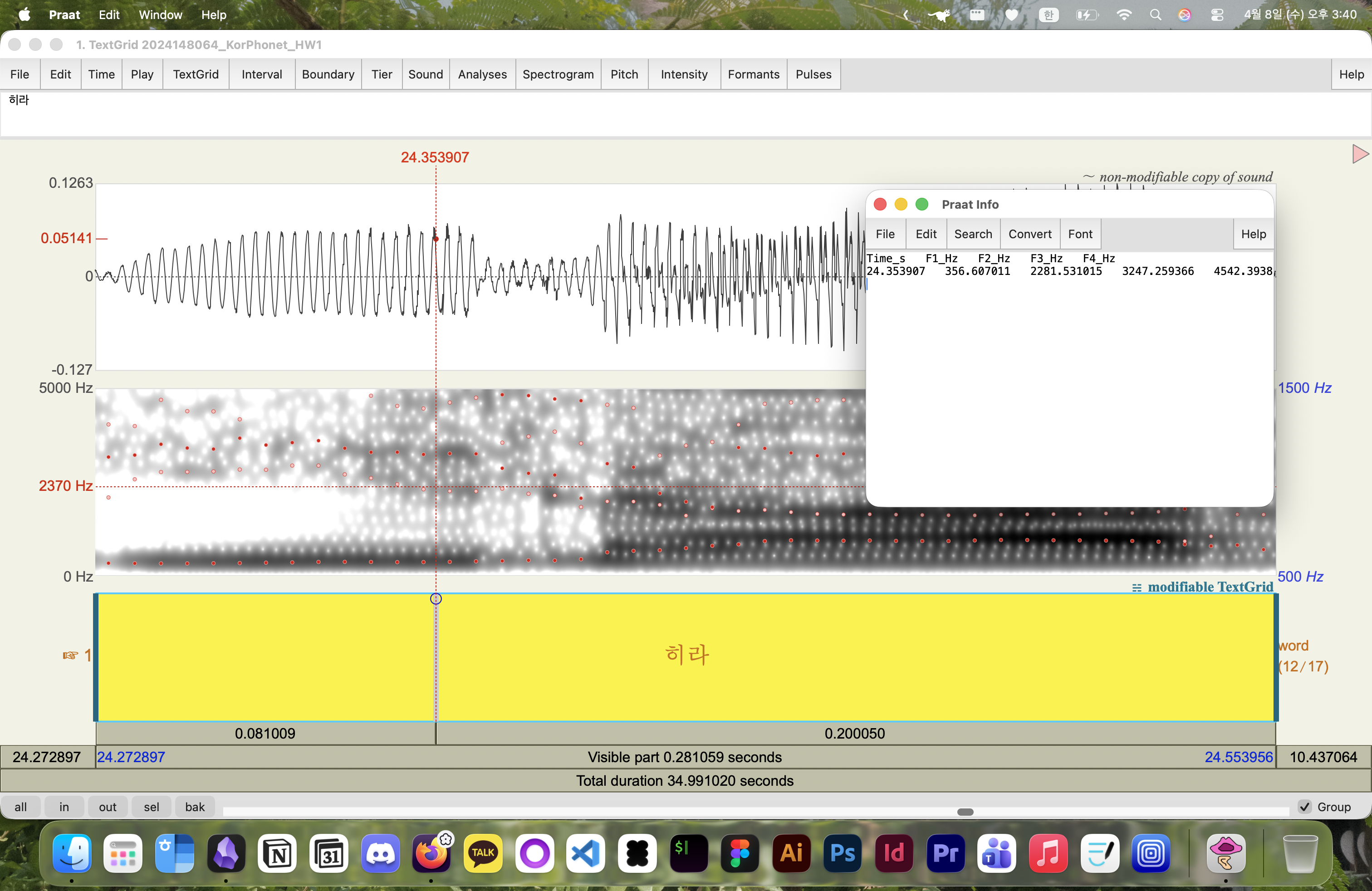Open Figma from the dock

tap(740, 852)
